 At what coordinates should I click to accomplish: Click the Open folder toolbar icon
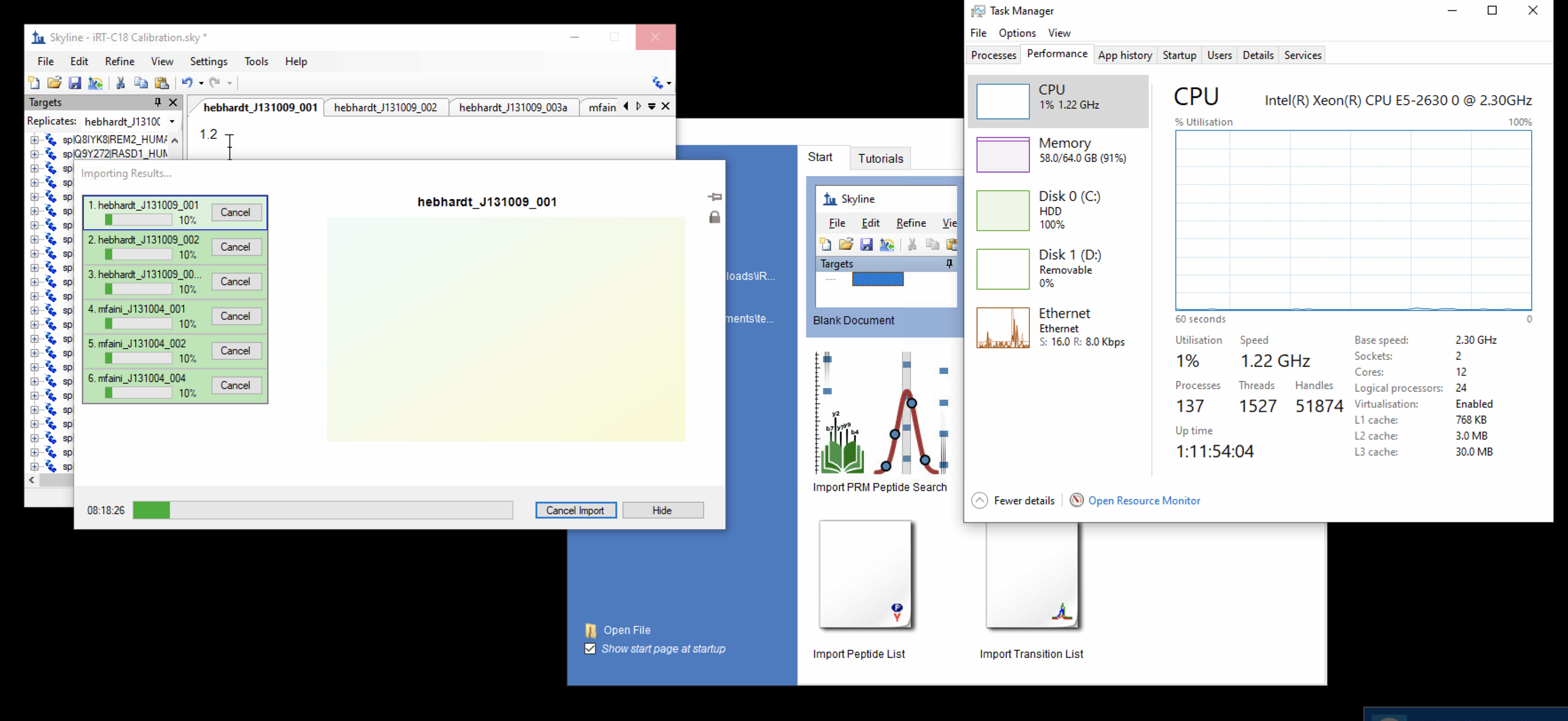coord(54,83)
